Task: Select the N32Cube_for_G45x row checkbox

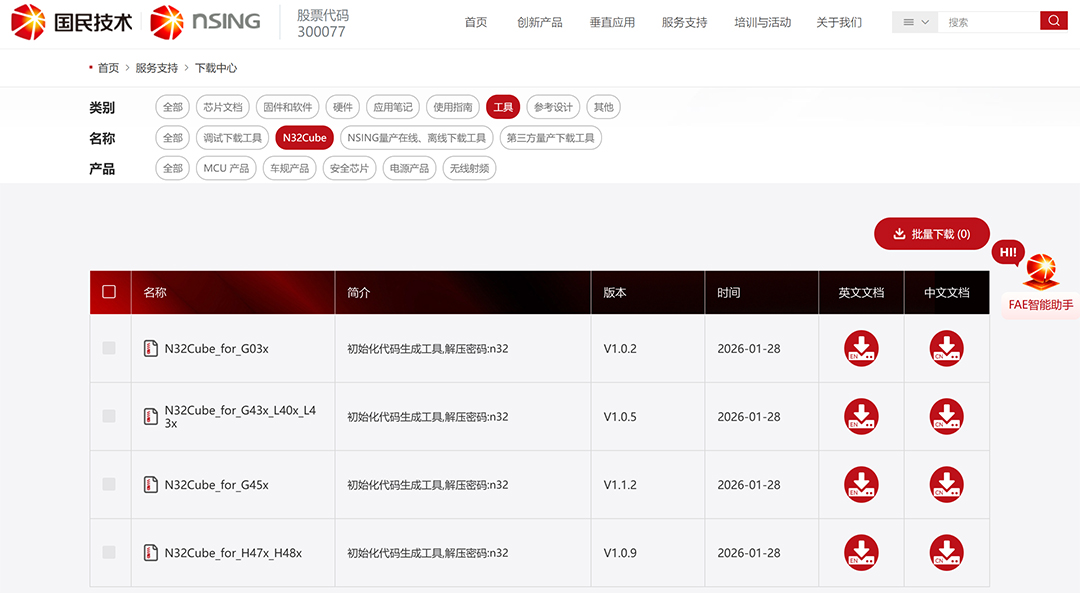Action: click(110, 484)
